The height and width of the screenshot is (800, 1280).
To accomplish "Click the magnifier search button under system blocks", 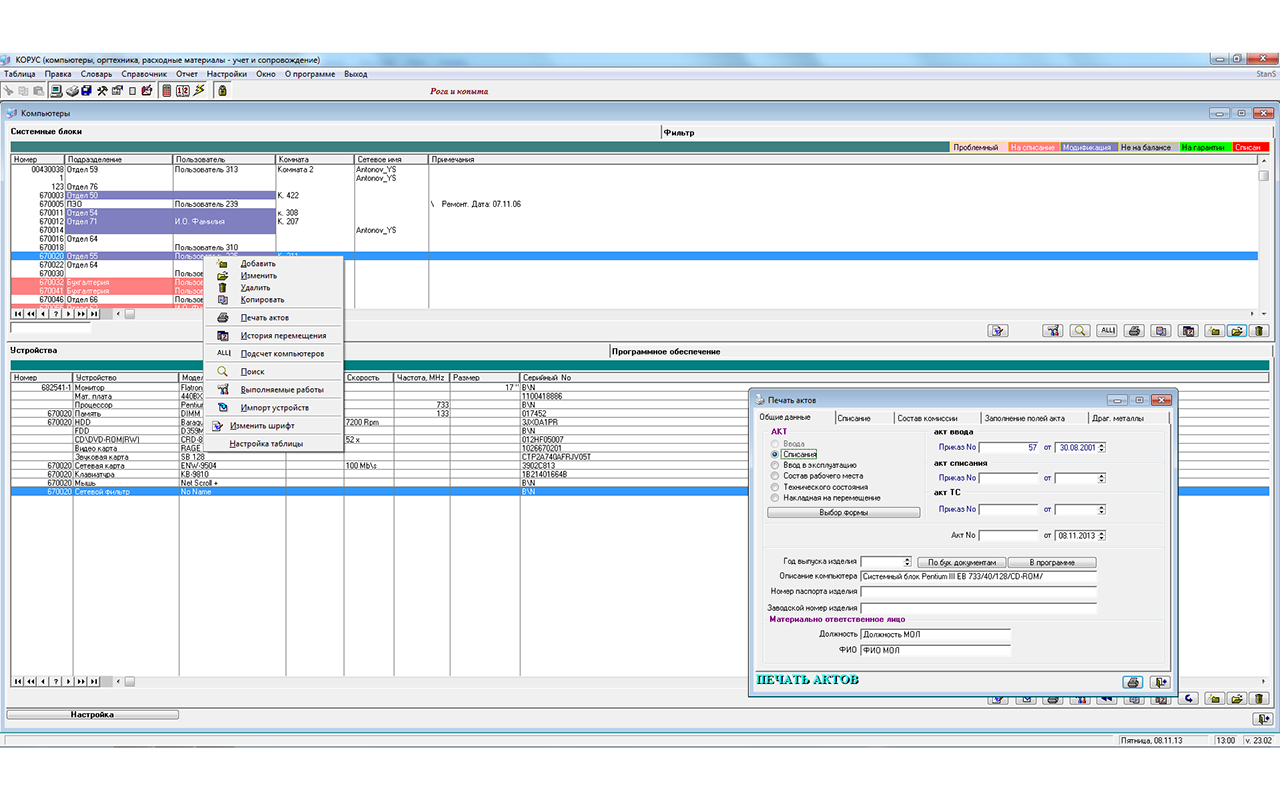I will click(x=1080, y=330).
